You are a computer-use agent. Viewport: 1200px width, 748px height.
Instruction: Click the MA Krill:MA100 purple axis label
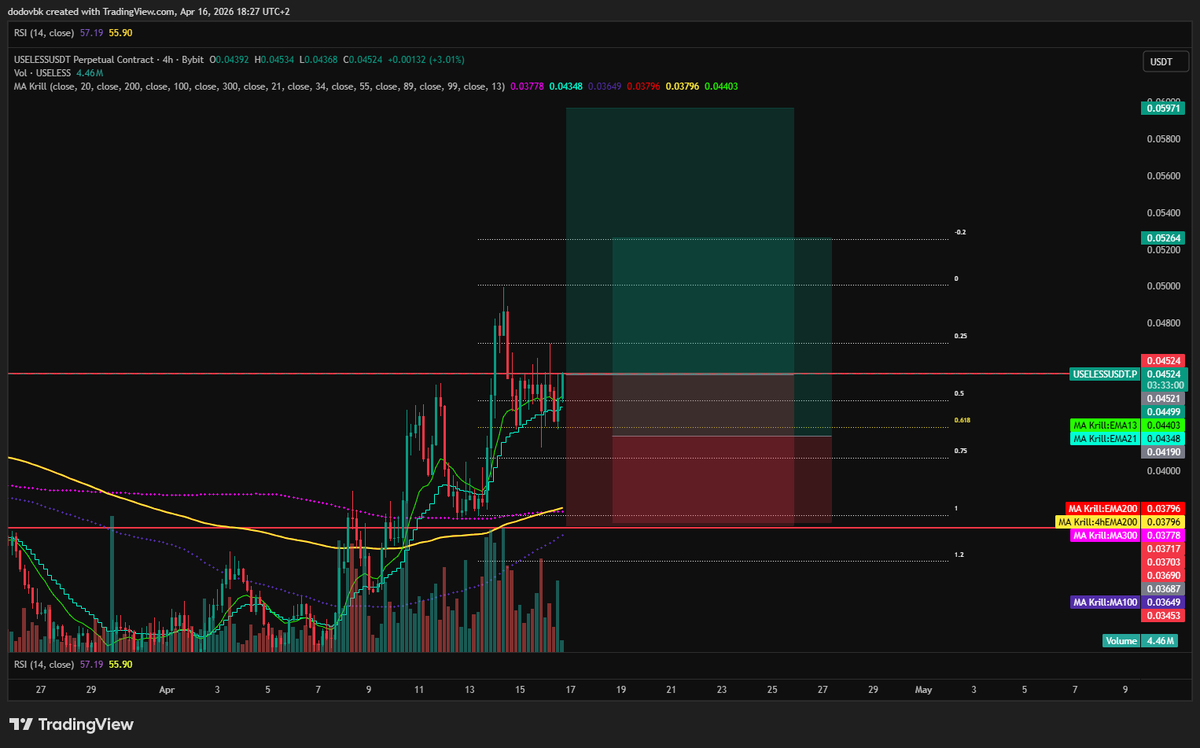1105,602
